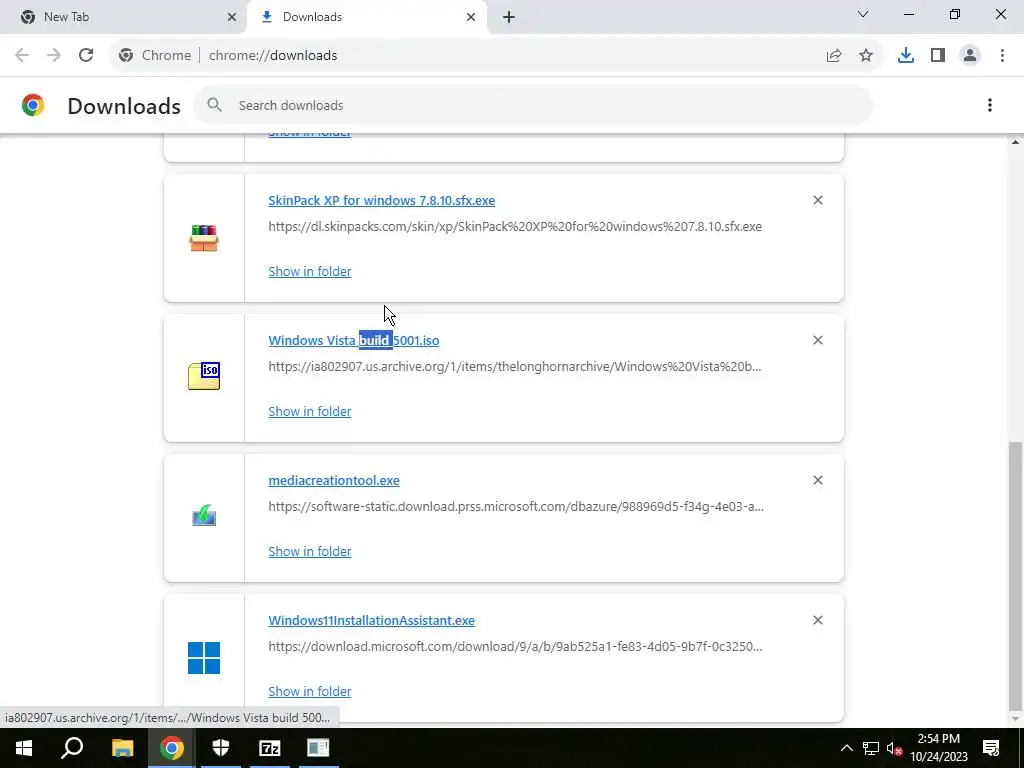The image size is (1024, 768).
Task: Click the Search downloads field
Action: click(533, 105)
